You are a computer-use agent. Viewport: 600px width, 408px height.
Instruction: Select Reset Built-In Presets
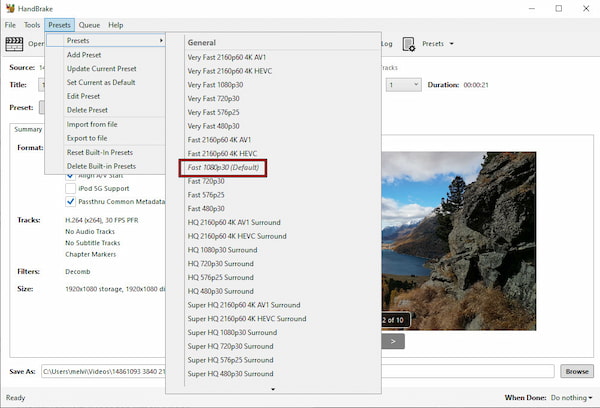pyautogui.click(x=100, y=152)
